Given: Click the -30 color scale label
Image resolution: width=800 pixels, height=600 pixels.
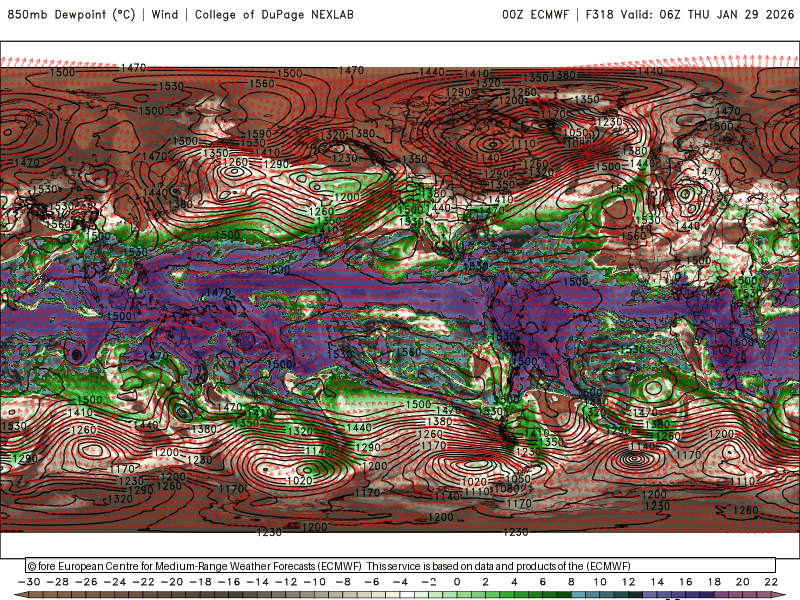Looking at the screenshot, I should (x=29, y=582).
